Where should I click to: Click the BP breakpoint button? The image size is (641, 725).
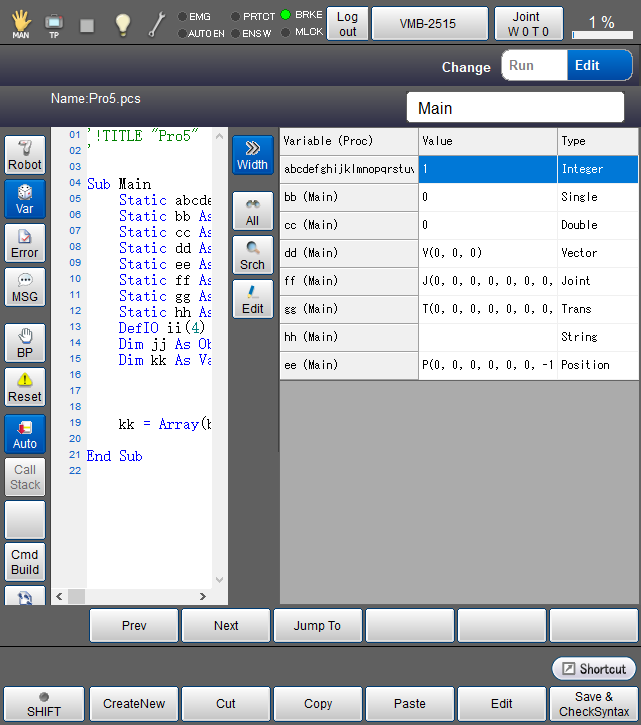[25, 343]
